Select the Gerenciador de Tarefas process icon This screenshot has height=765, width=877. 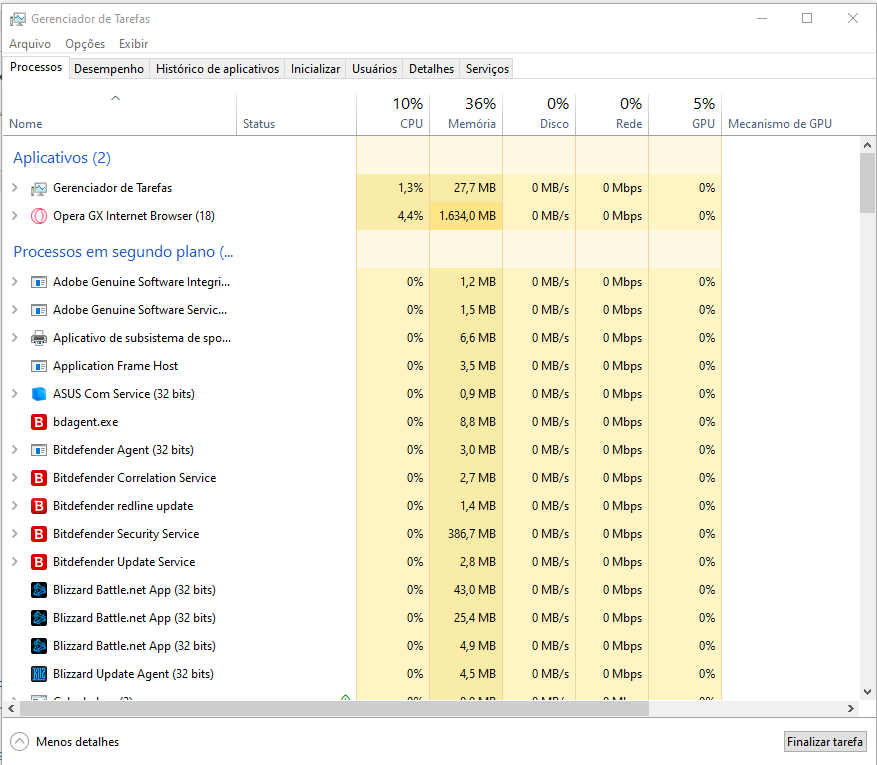39,188
